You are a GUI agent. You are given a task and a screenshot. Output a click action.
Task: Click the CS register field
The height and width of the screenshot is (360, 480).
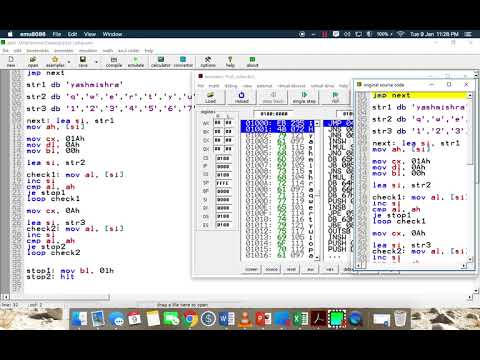[x=223, y=158]
